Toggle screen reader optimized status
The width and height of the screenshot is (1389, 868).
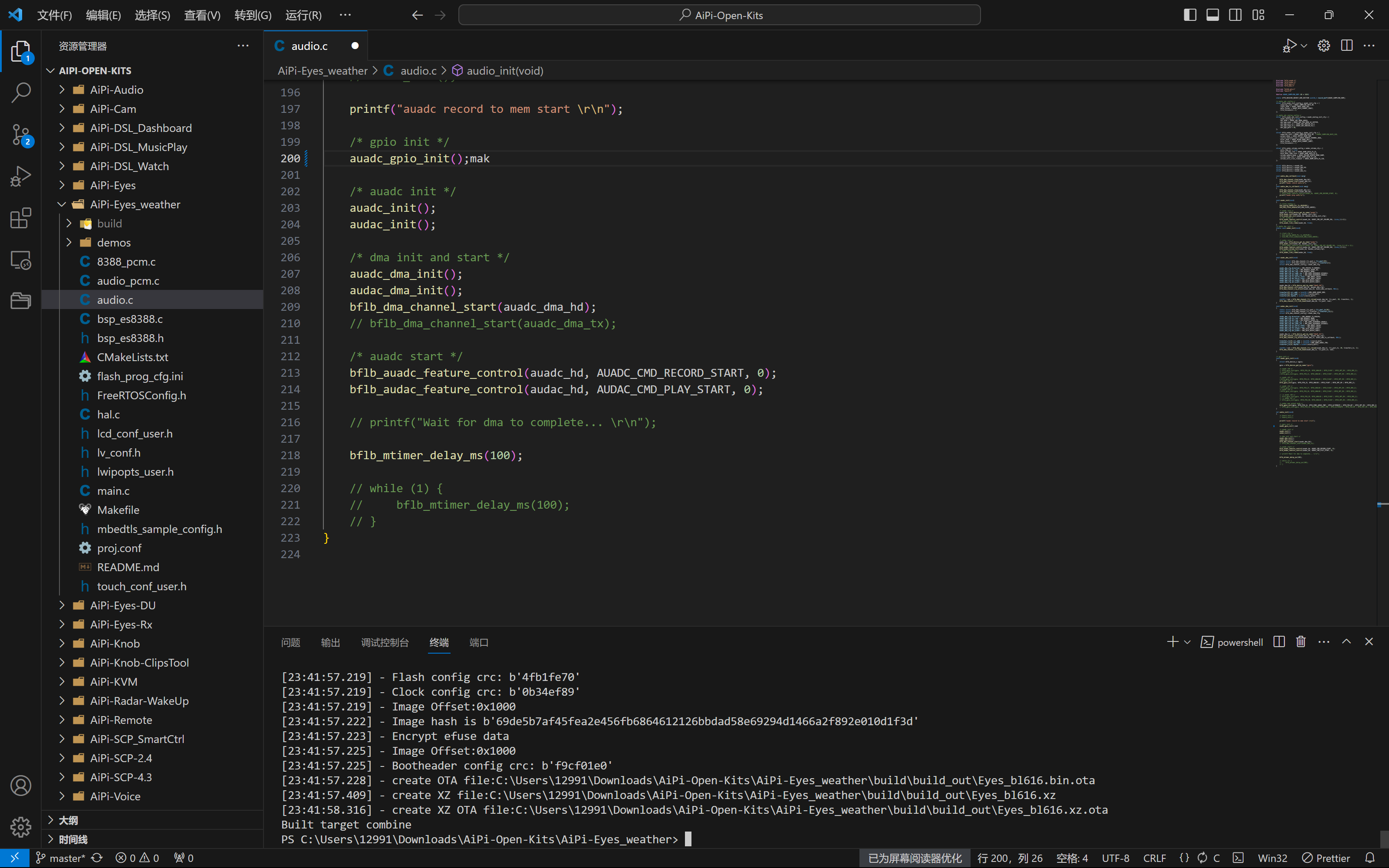point(915,858)
